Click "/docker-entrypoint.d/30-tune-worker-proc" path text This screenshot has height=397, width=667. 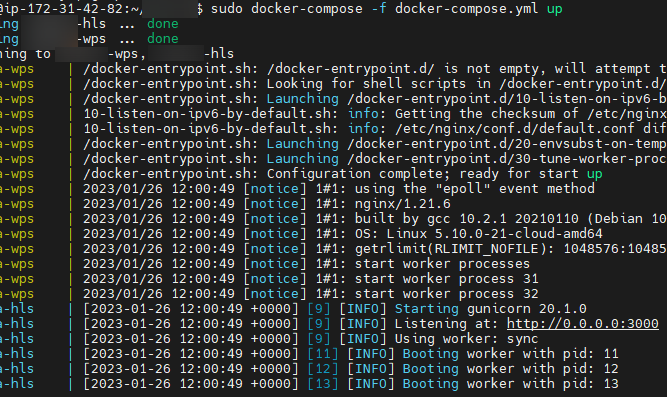click(x=507, y=159)
